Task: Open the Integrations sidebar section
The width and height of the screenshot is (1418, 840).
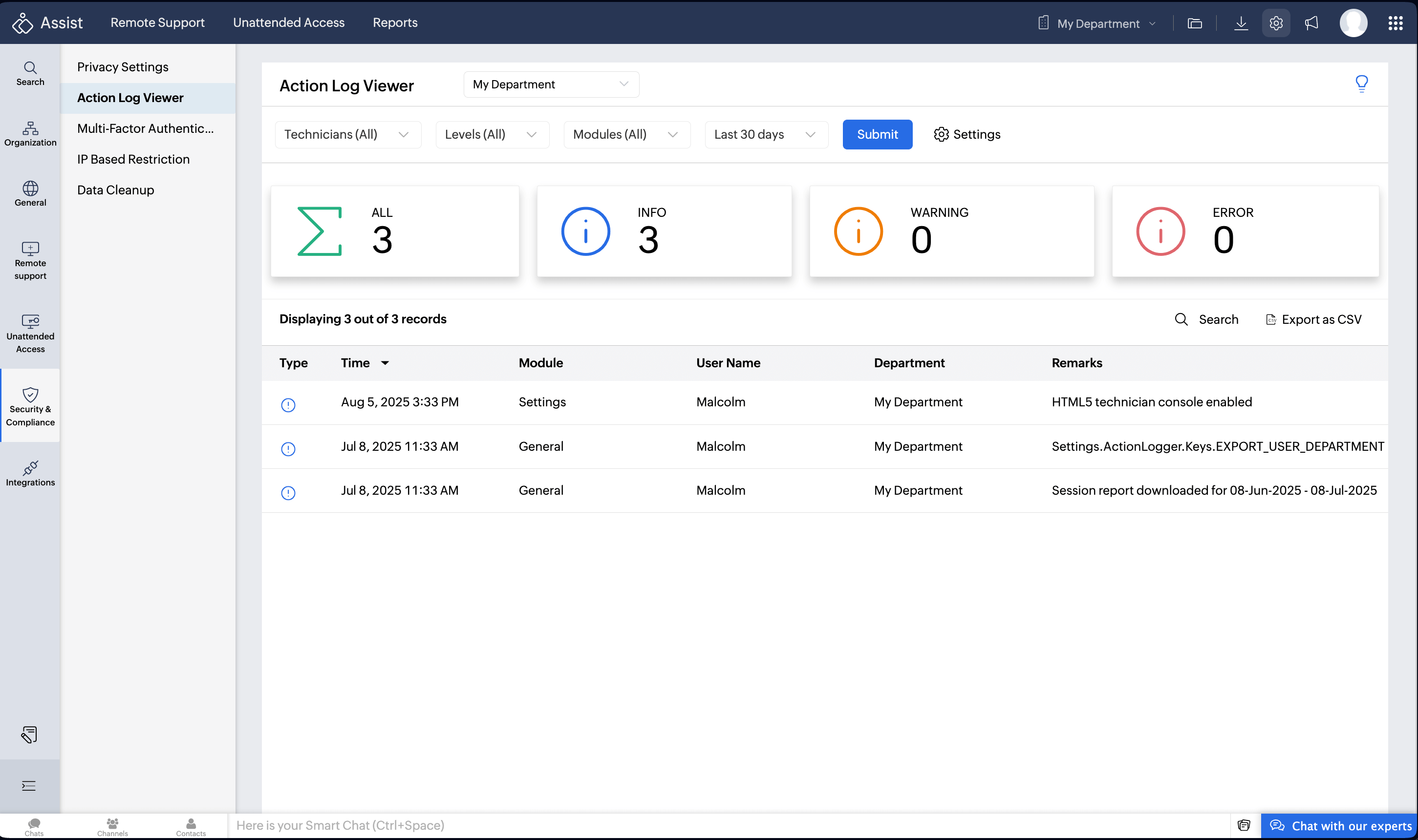Action: click(30, 473)
